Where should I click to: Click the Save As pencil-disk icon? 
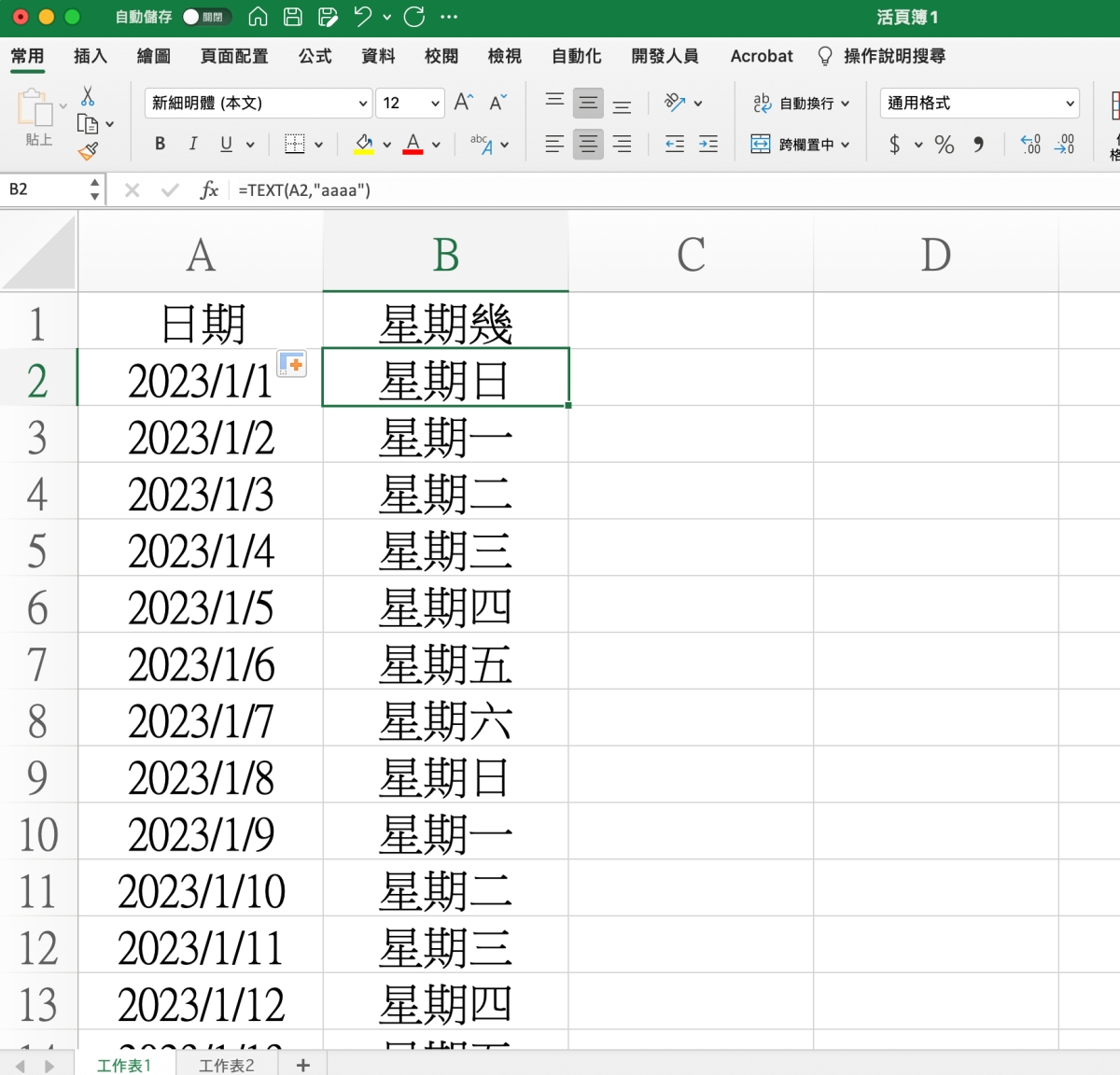328,17
